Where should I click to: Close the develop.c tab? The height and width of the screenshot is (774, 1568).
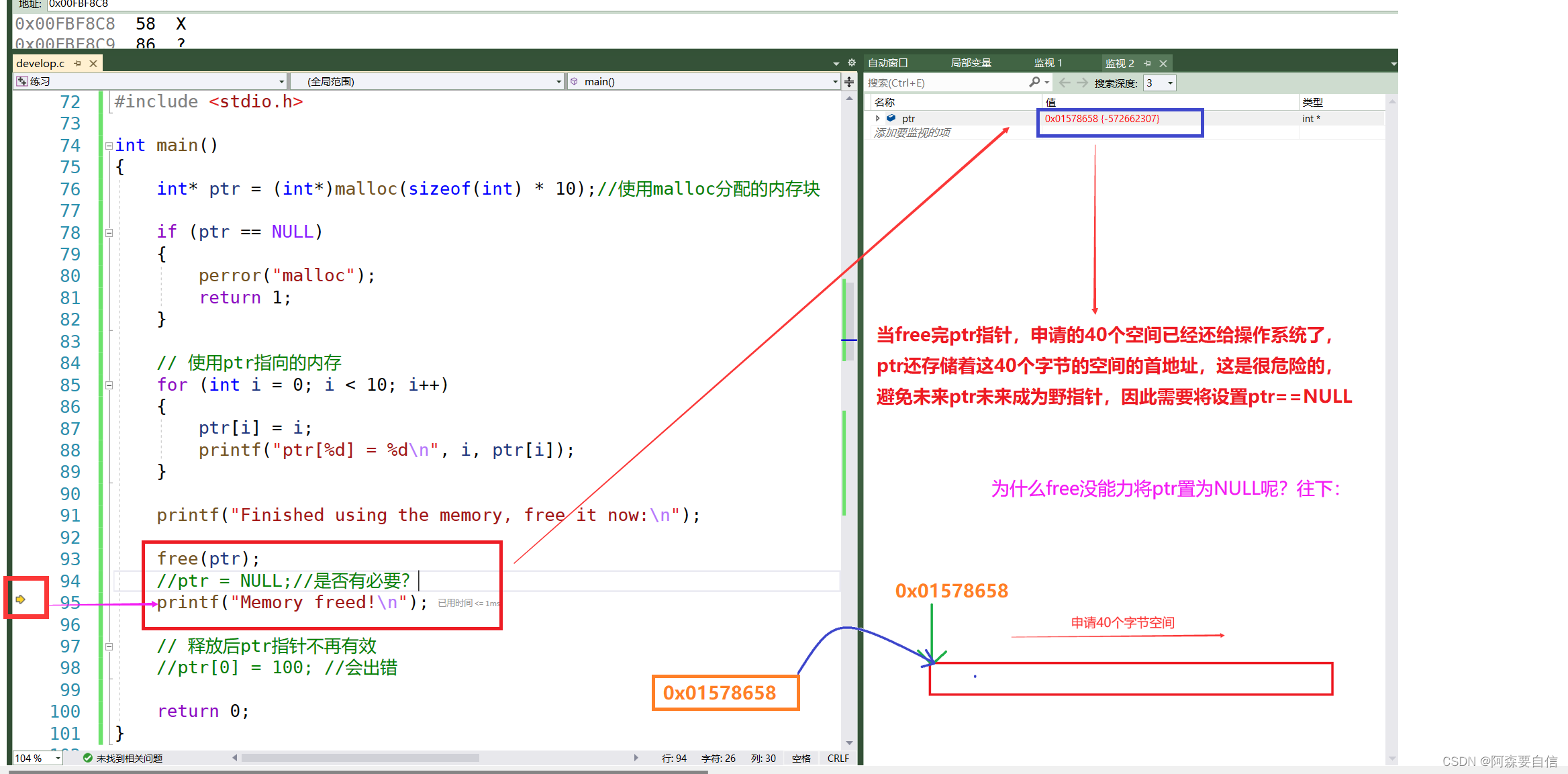(93, 63)
